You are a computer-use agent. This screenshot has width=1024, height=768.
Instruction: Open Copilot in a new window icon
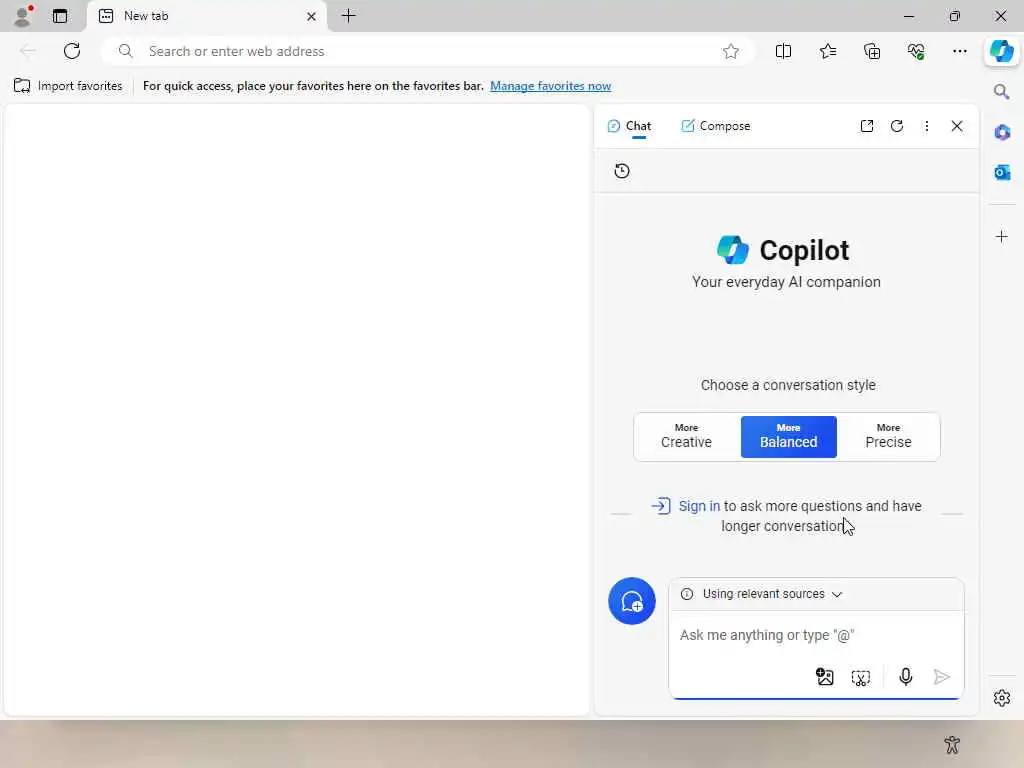pos(867,126)
